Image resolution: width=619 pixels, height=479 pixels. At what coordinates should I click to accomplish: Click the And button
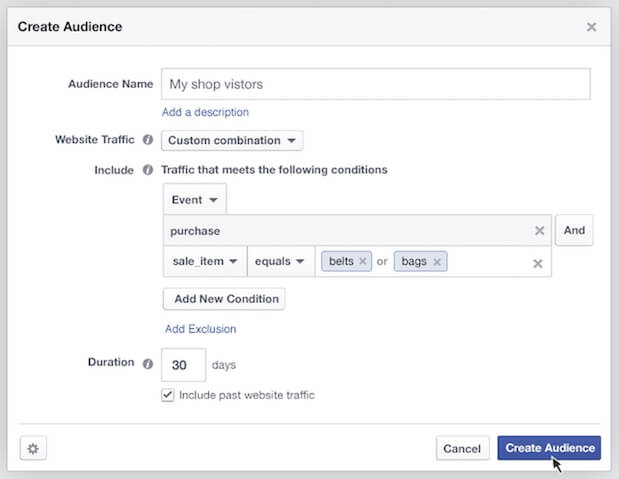(574, 231)
